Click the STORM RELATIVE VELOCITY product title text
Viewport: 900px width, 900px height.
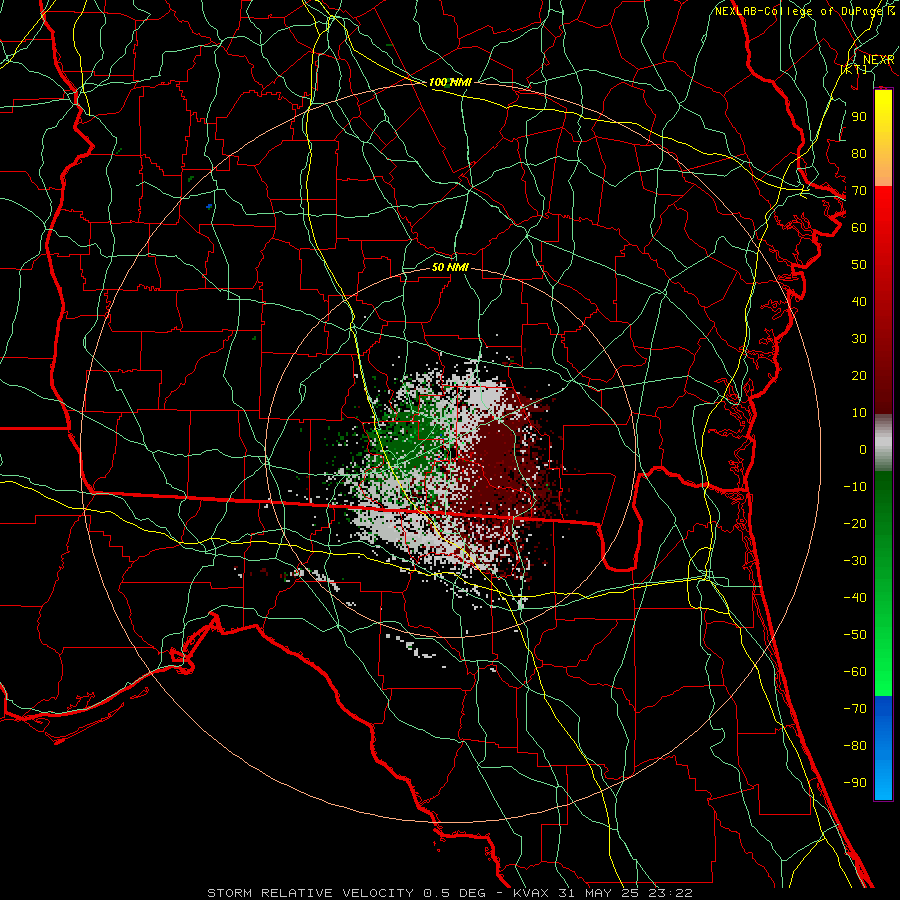pyautogui.click(x=310, y=893)
